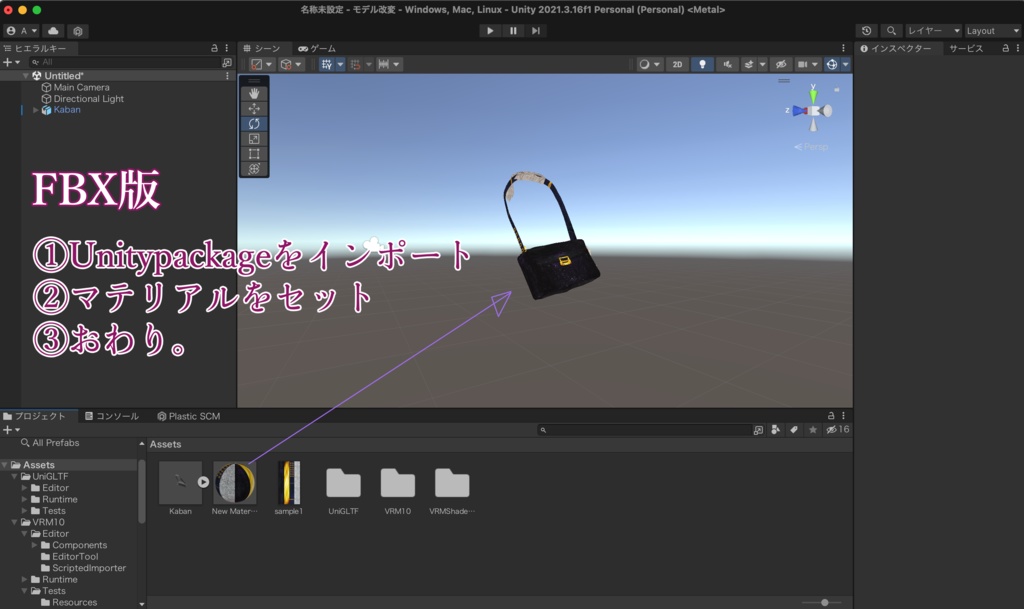The width and height of the screenshot is (1024, 609).
Task: Click the Pause button
Action: click(512, 30)
